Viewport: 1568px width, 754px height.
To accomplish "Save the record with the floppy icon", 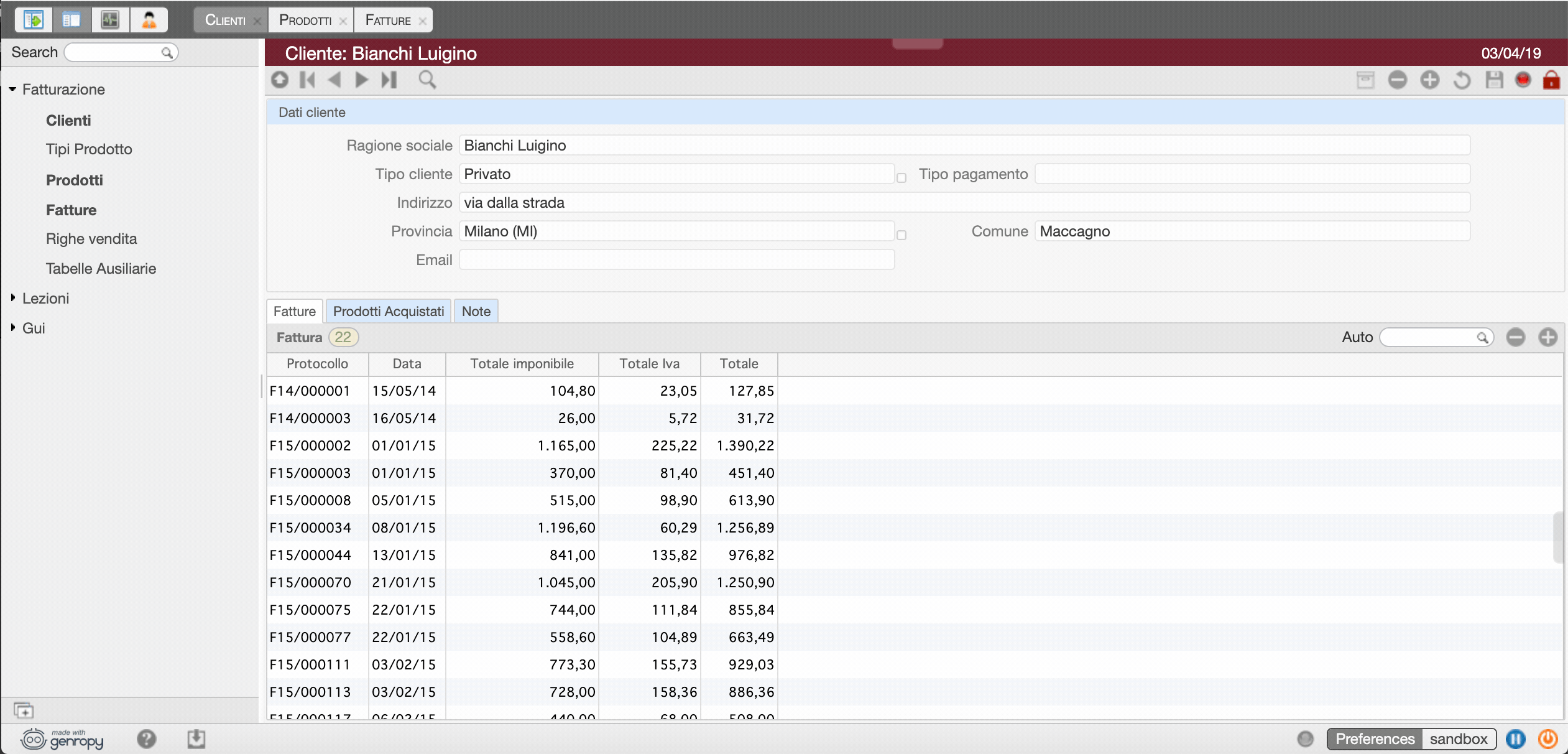I will click(1494, 80).
